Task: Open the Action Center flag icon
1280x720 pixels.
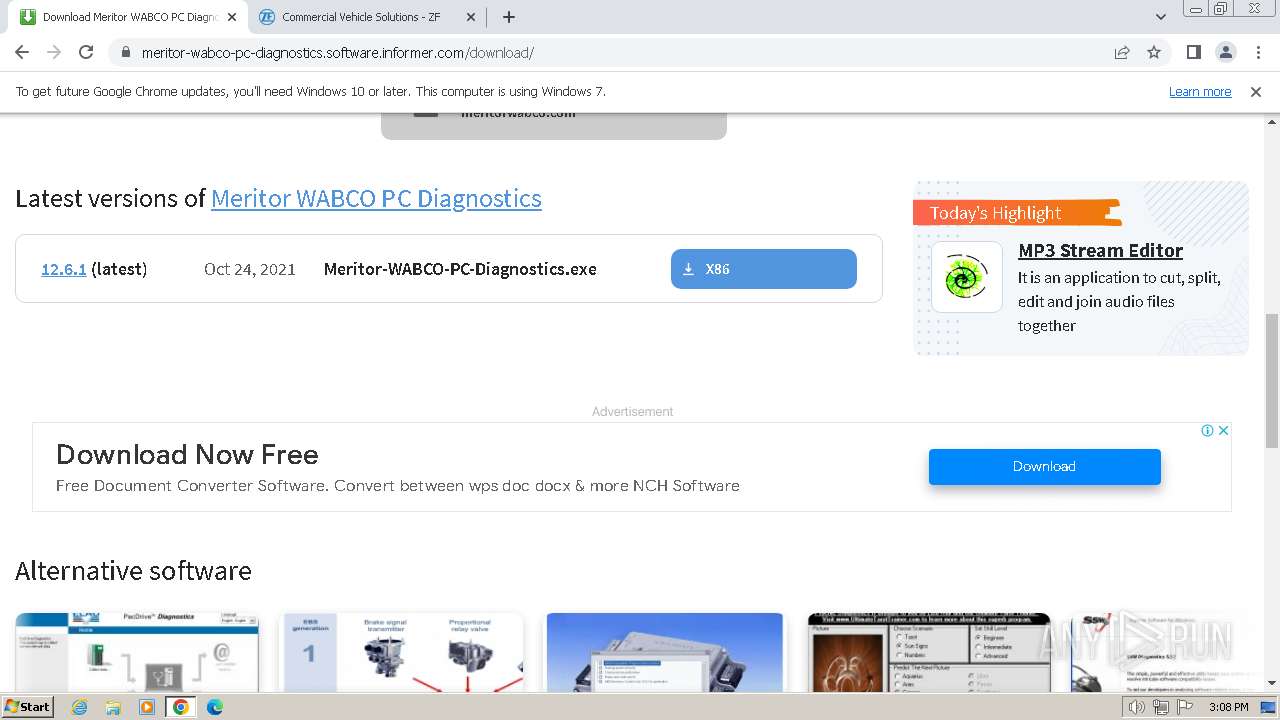Action: (x=1183, y=707)
